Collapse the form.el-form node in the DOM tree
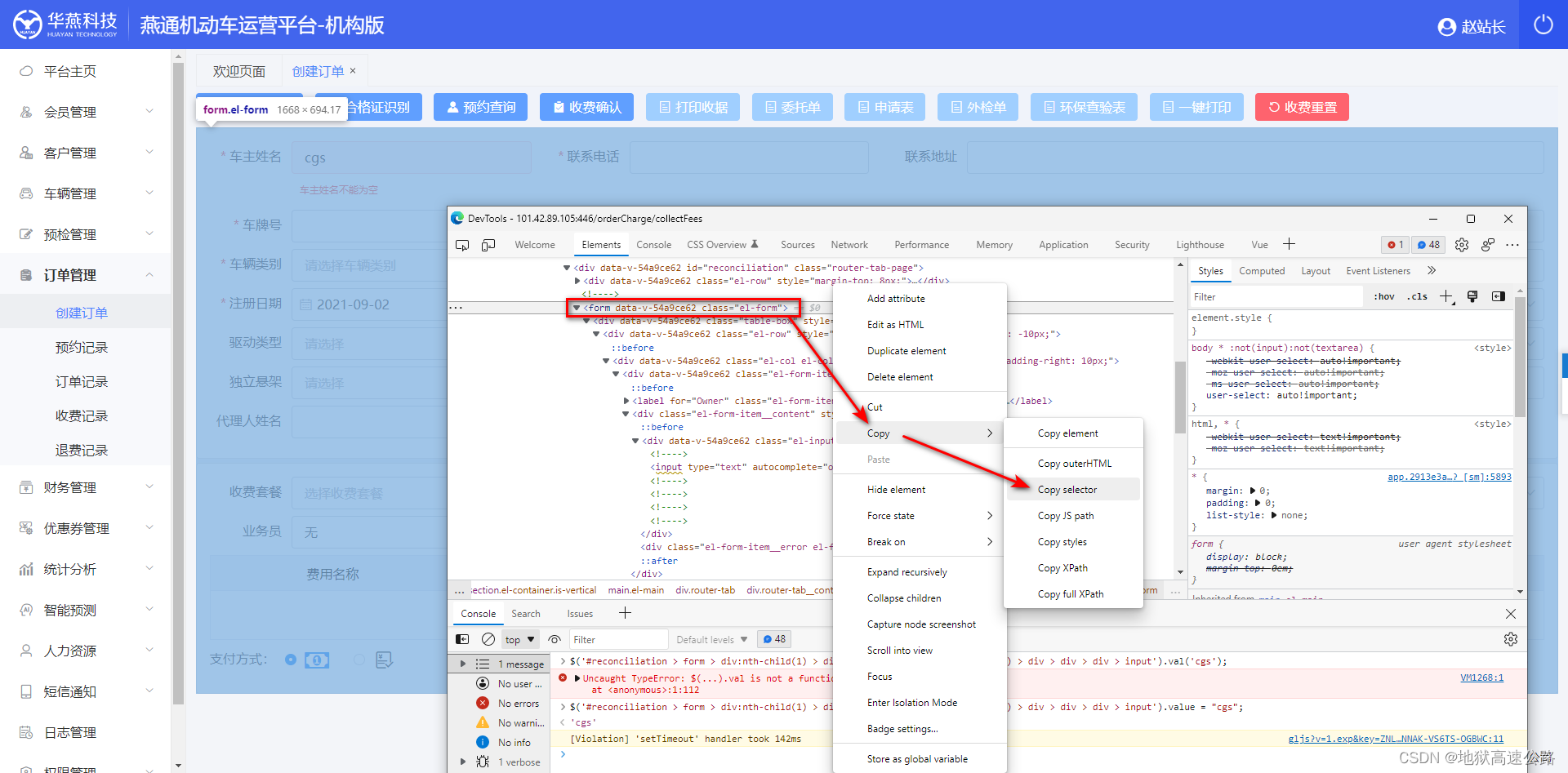 577,308
